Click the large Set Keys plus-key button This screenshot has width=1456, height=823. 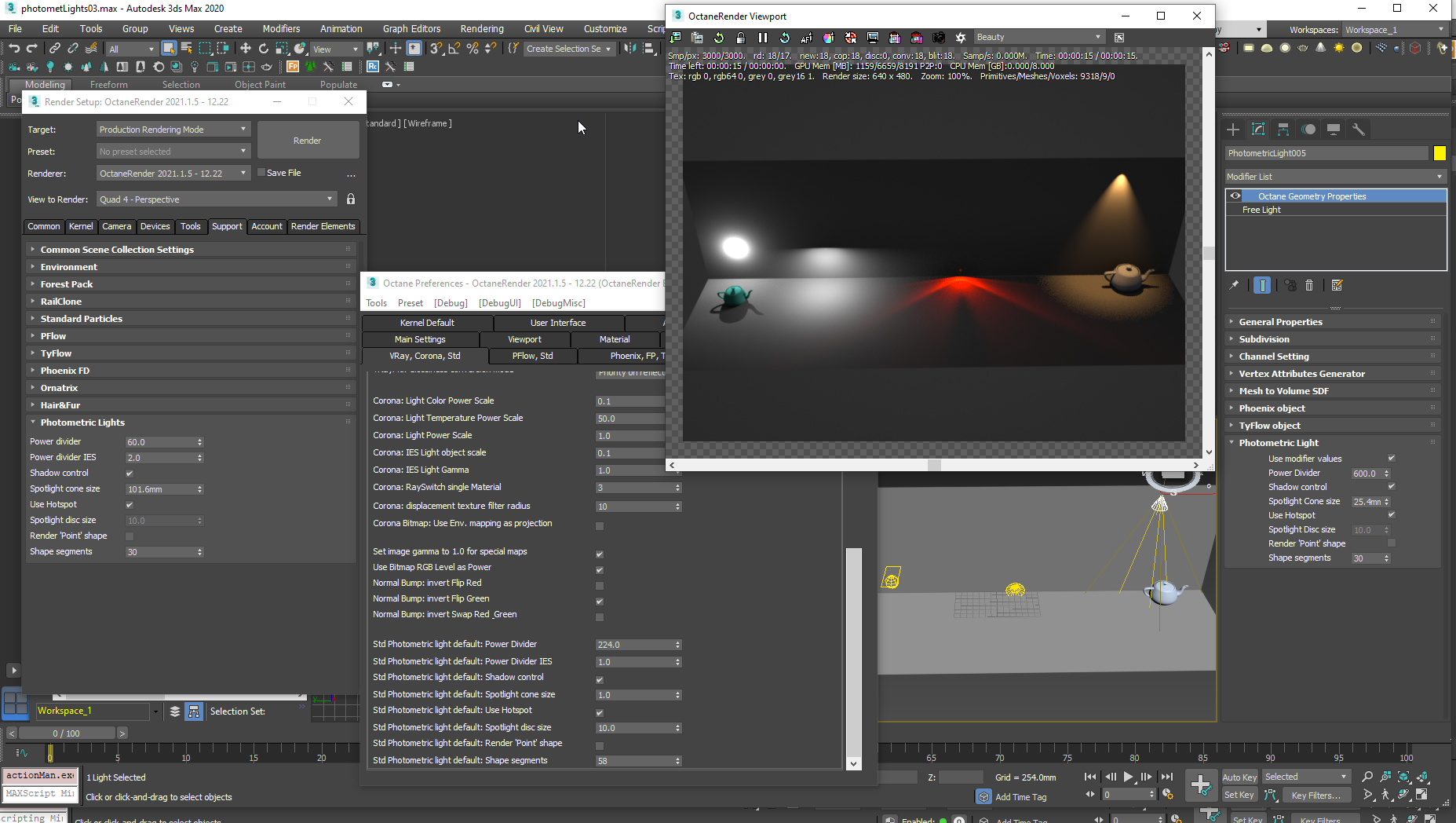[x=1200, y=785]
